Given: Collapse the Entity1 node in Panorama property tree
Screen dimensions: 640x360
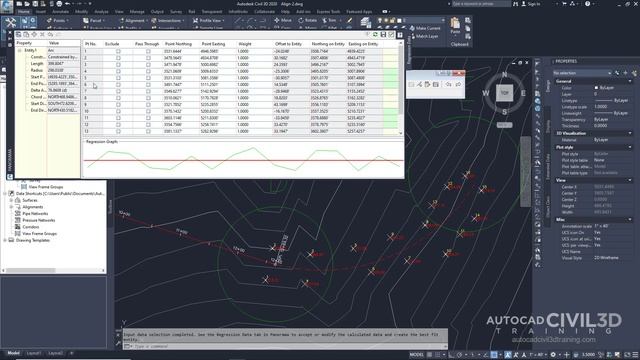Looking at the screenshot, I should (19, 50).
